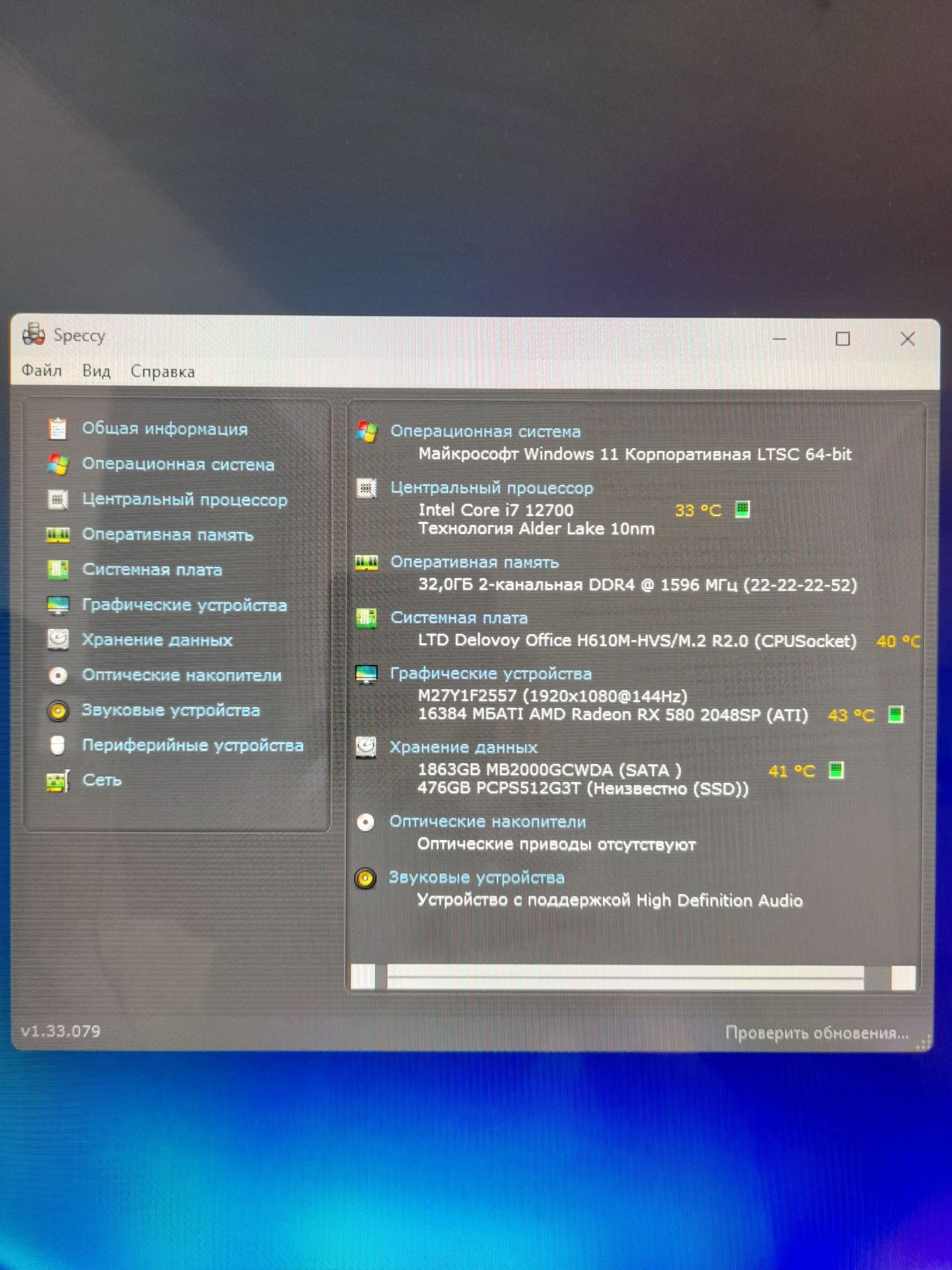The image size is (952, 1270).
Task: Open Системная плата heading link in summary
Action: 459,618
